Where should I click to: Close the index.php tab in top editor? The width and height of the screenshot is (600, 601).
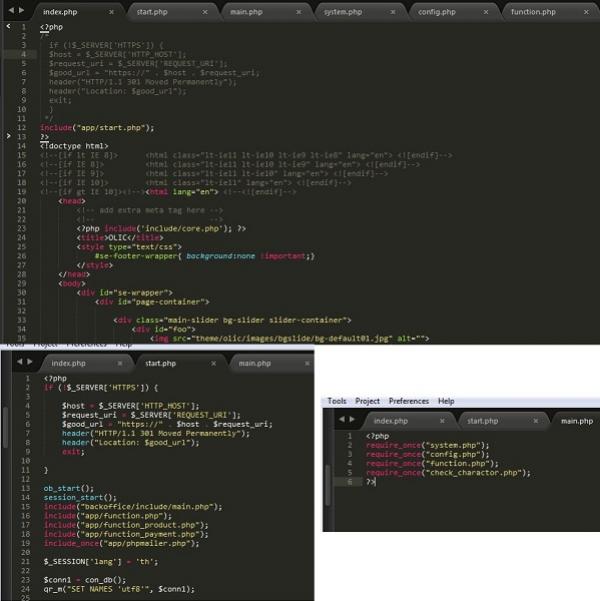(111, 12)
